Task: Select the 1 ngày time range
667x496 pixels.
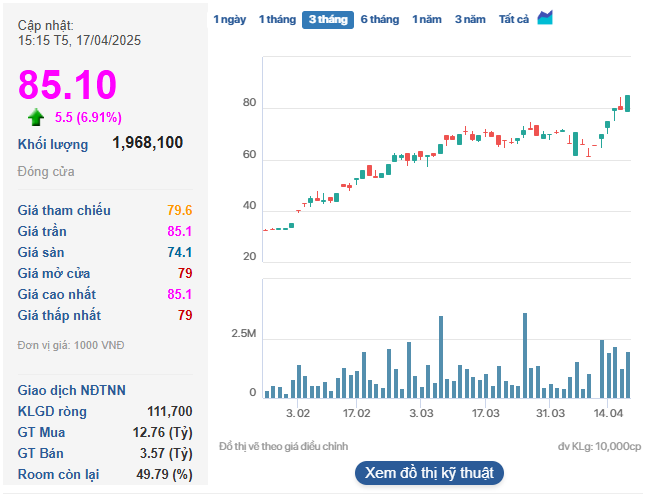Action: (228, 19)
